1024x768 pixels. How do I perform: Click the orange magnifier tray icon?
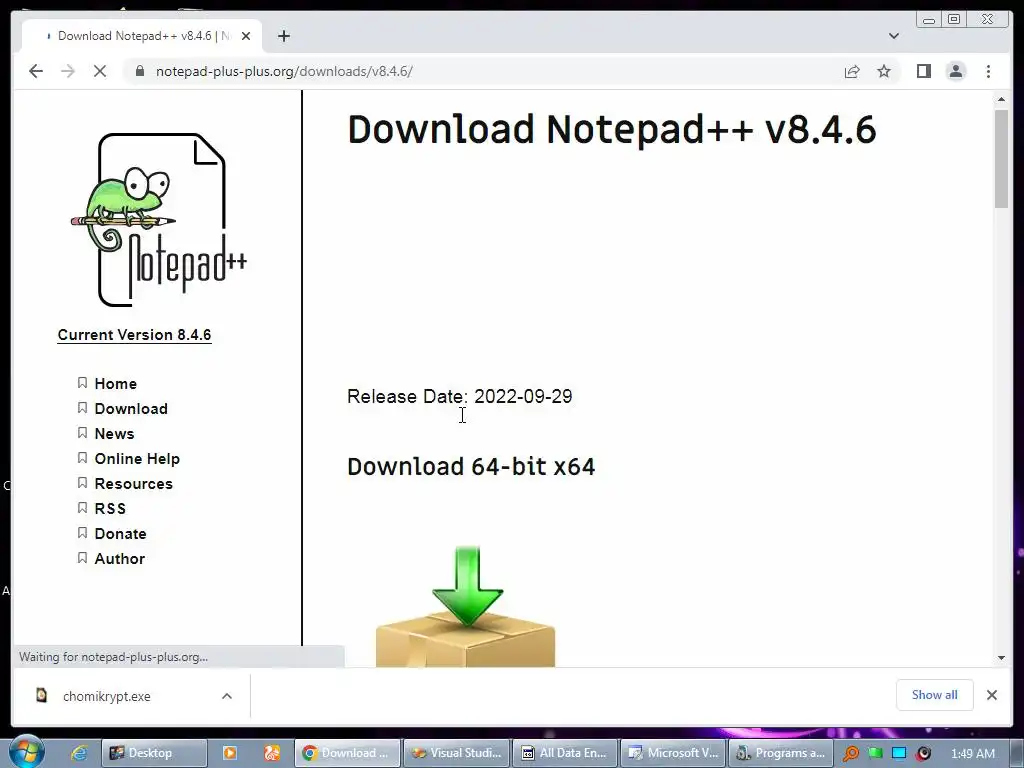coord(851,753)
